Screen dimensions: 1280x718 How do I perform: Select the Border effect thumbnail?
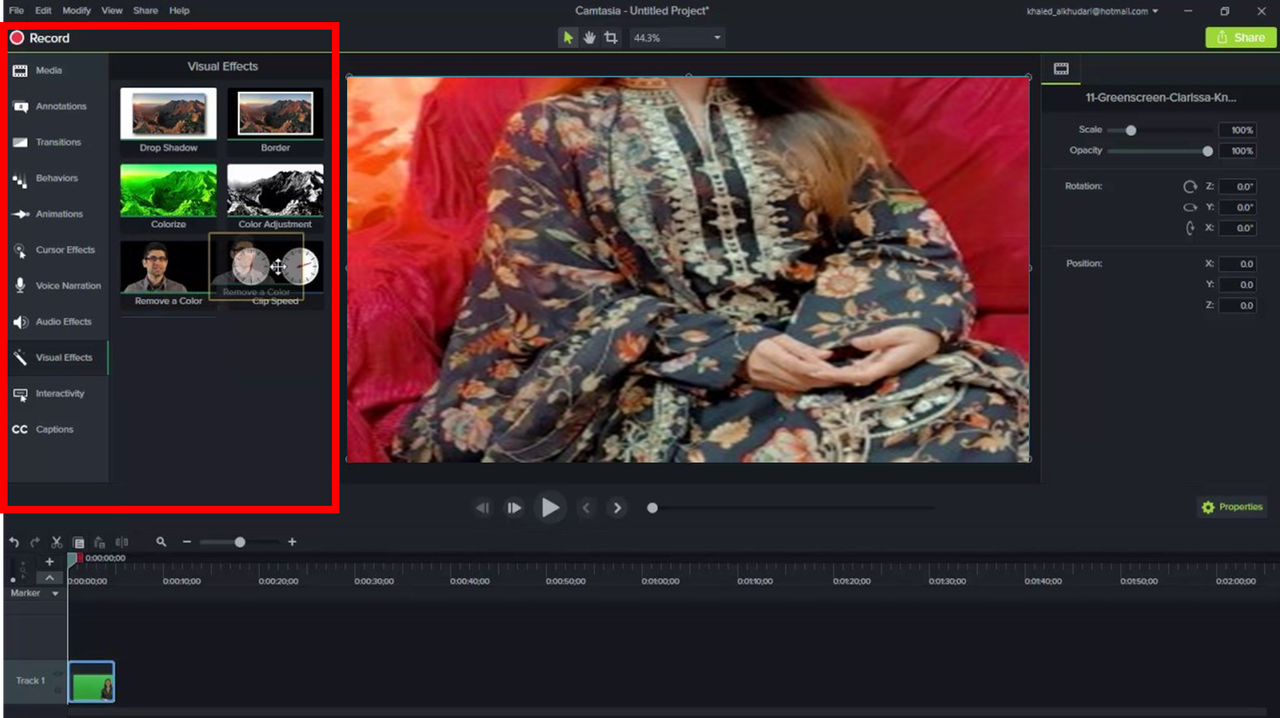tap(275, 121)
